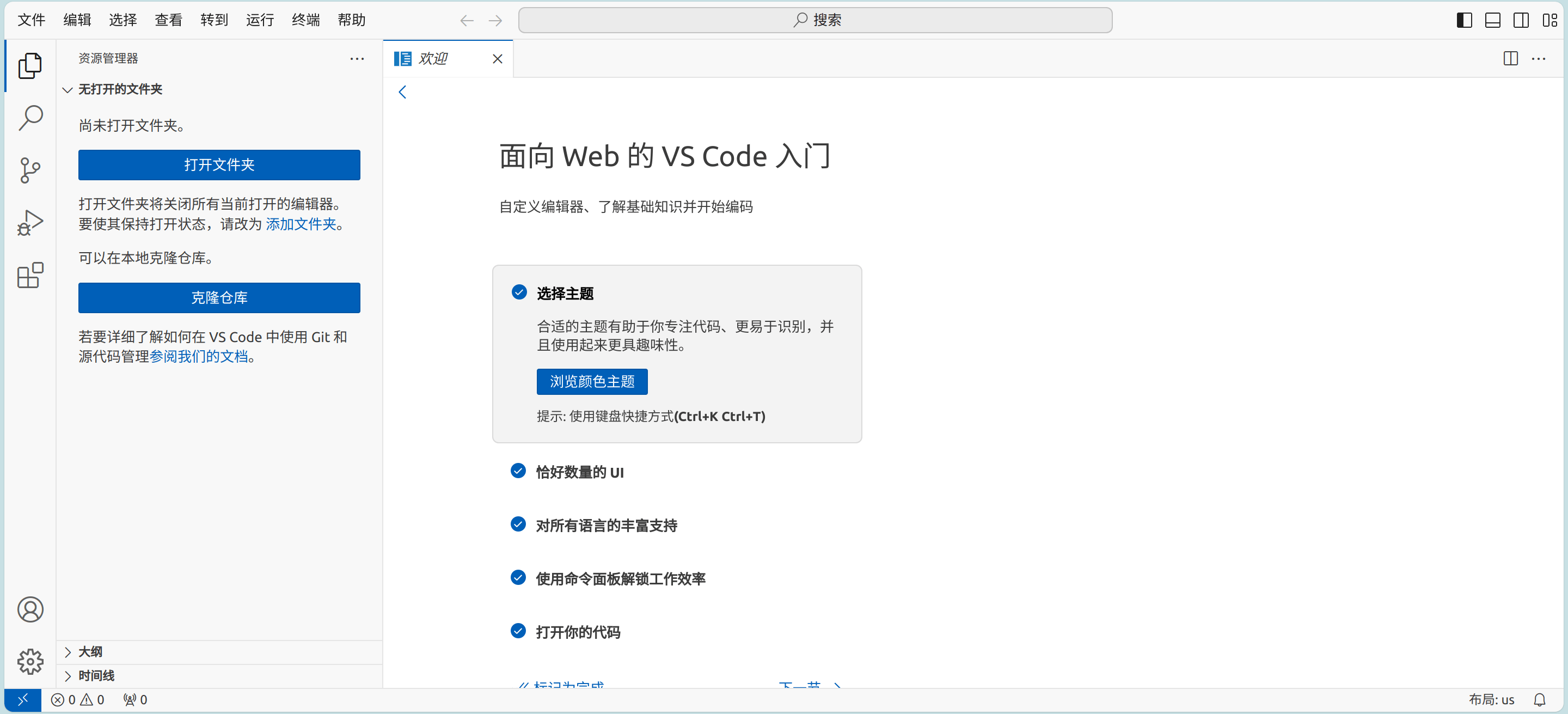This screenshot has width=1568, height=714.
Task: Open the 编辑 menu
Action: tap(77, 20)
